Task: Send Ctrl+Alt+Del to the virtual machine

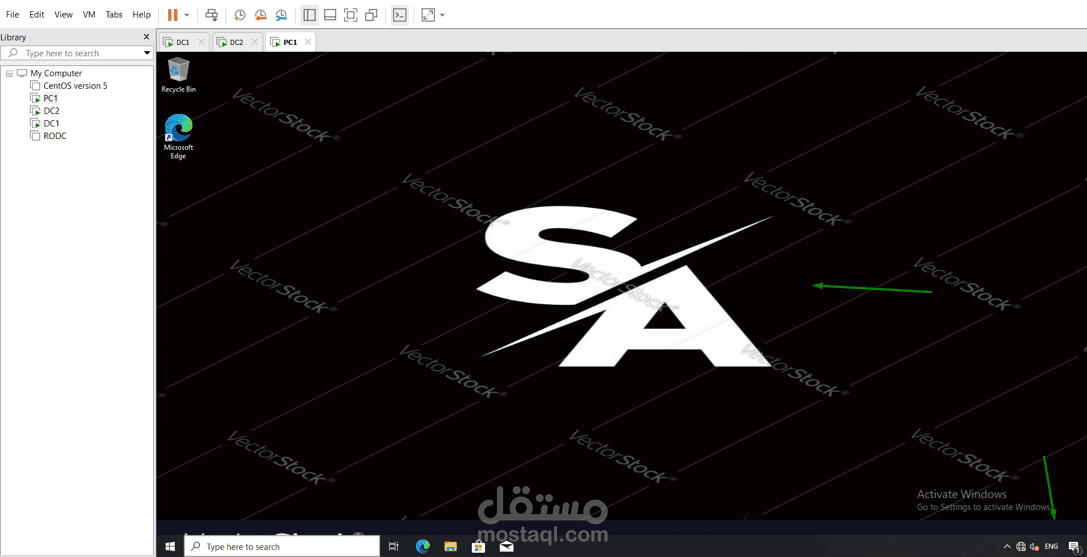Action: (213, 15)
